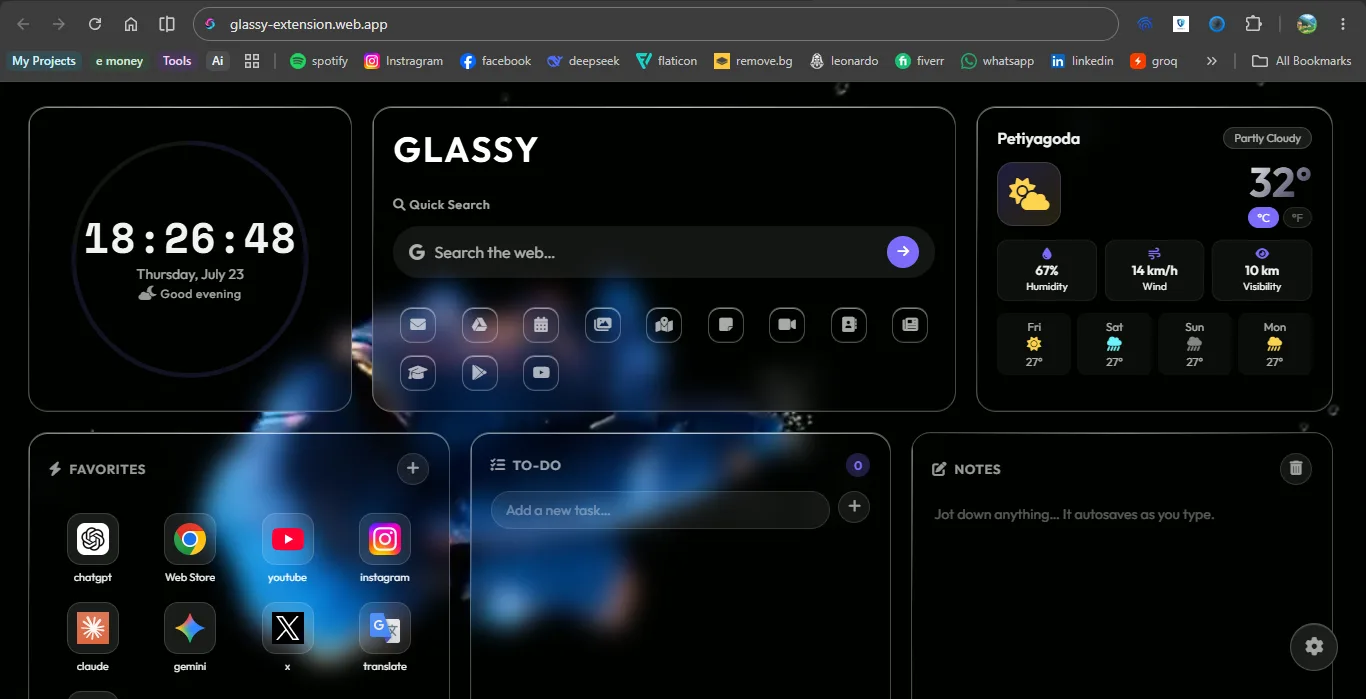Open the flaticon bookmark
This screenshot has width=1366, height=699.
tap(667, 61)
